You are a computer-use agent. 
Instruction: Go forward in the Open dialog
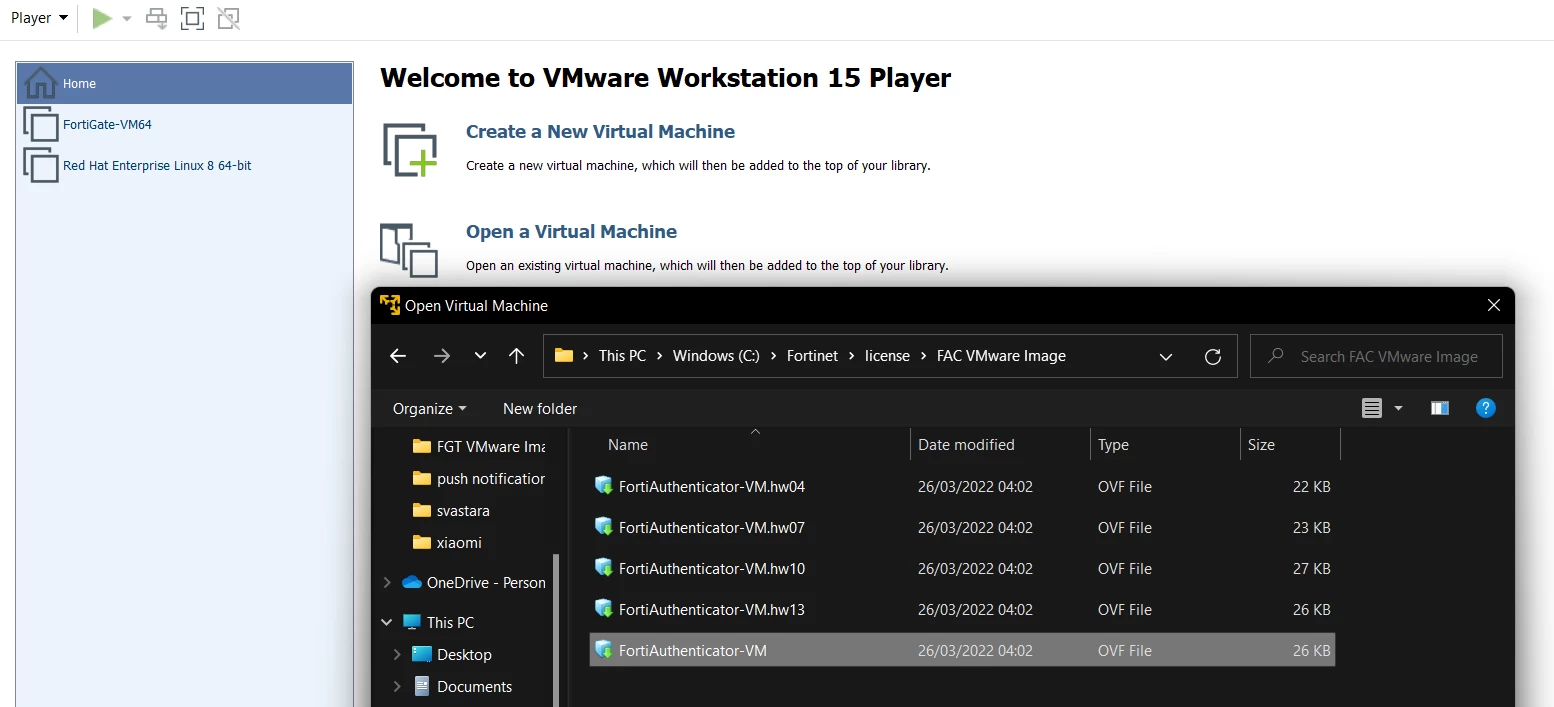click(442, 356)
